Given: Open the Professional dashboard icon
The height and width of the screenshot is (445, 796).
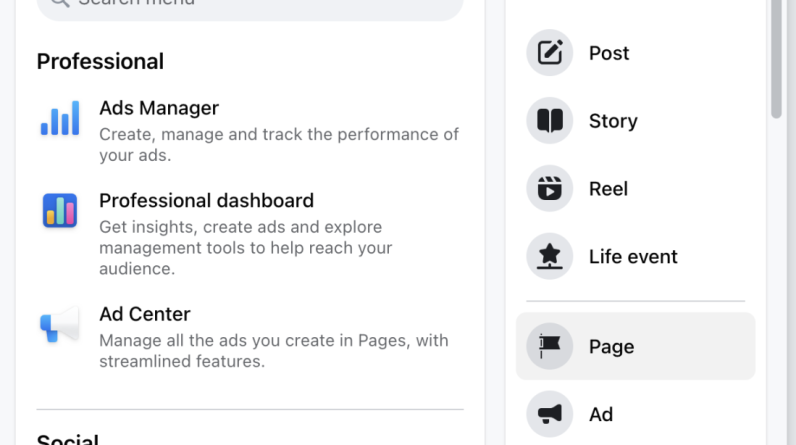Looking at the screenshot, I should coord(60,210).
